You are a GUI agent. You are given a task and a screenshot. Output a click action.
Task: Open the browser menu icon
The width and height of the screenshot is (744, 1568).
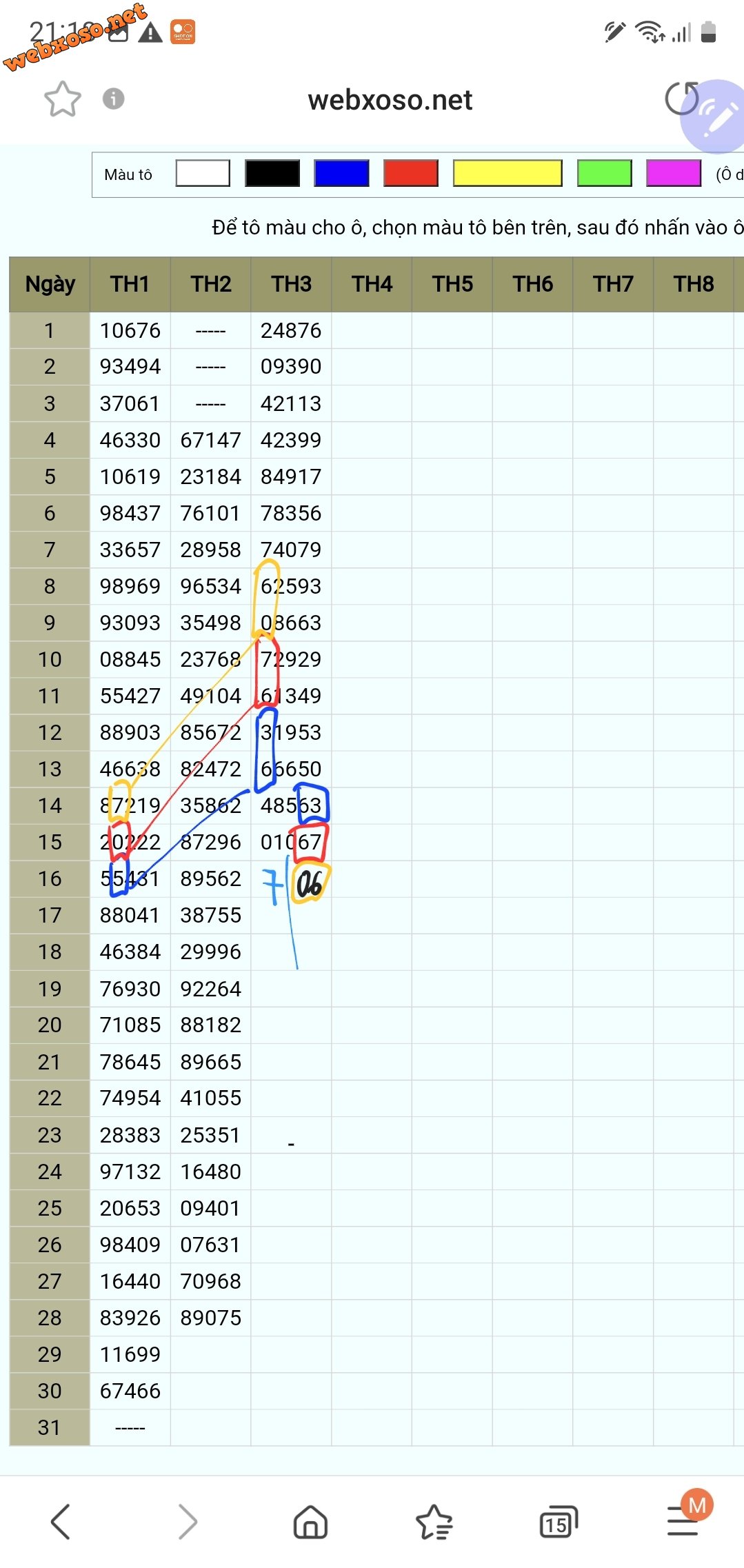click(683, 1522)
